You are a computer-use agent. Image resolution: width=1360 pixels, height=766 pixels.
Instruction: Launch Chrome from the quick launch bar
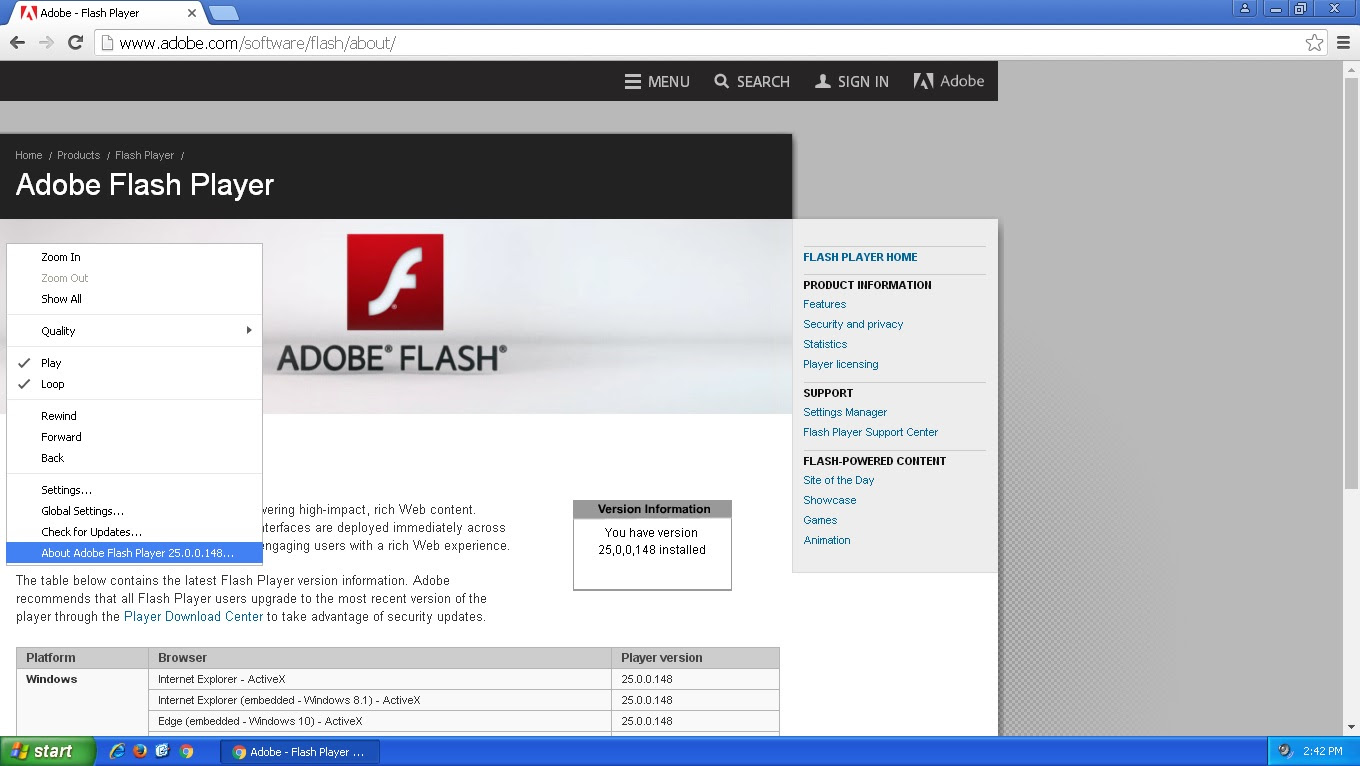(186, 751)
